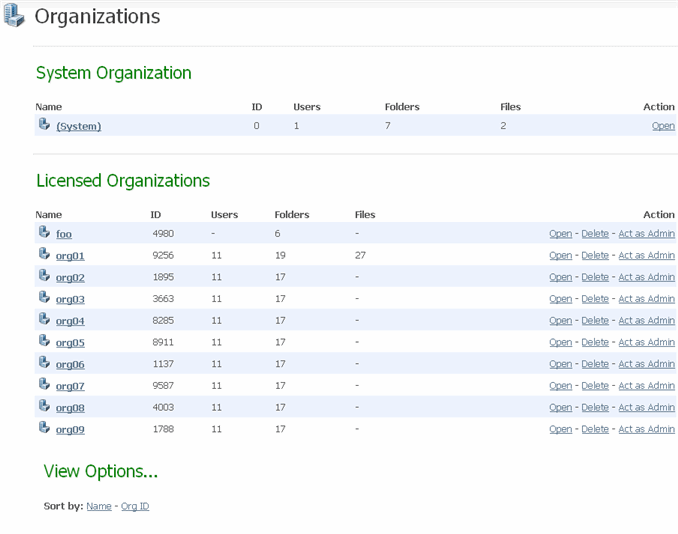
Task: Click the icon beside org03
Action: 44,298
